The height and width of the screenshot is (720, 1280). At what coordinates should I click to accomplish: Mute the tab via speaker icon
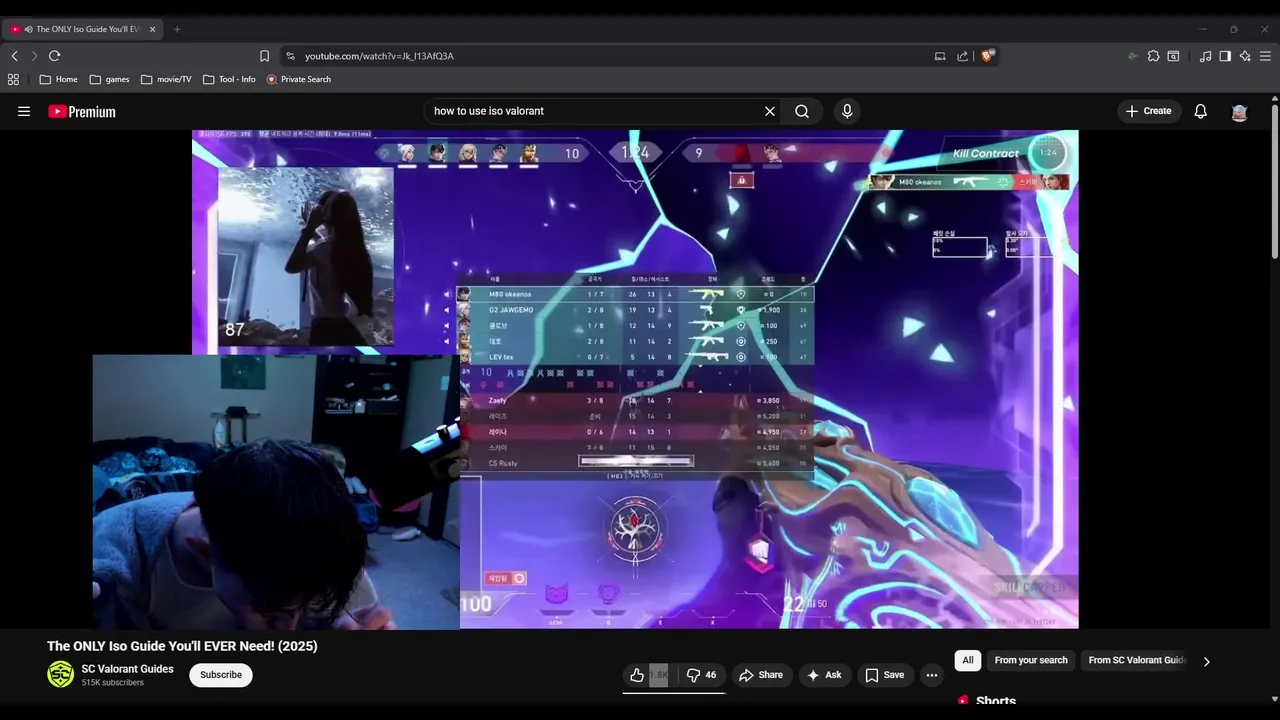tap(28, 29)
